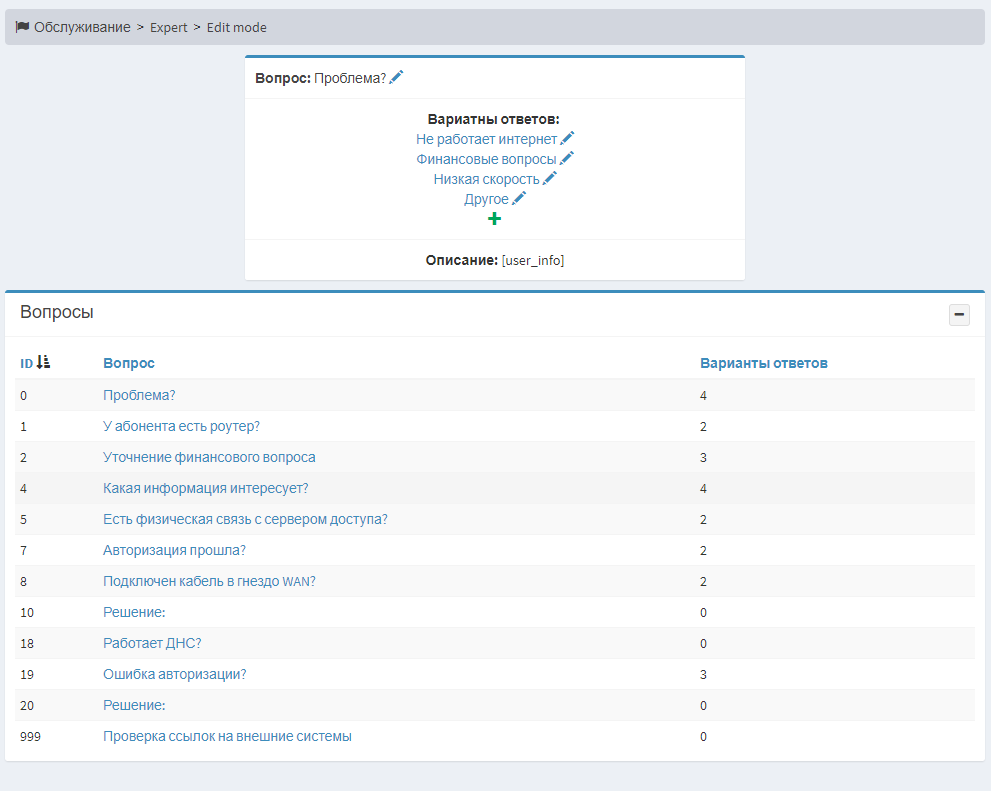This screenshot has height=791, width=991.
Task: Follow the 'Низкая скорость' answer link
Action: tap(486, 179)
